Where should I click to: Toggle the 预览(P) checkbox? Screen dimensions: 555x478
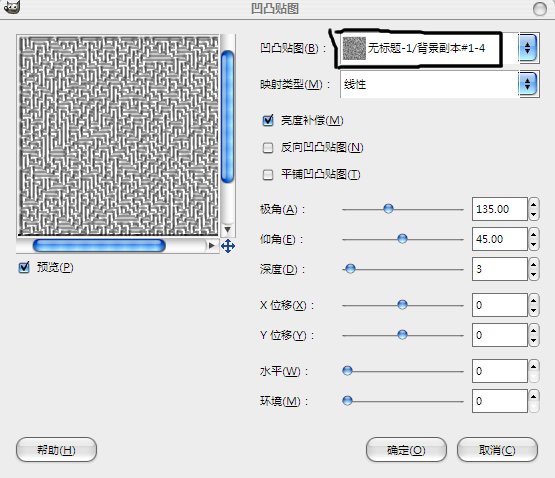point(24,267)
